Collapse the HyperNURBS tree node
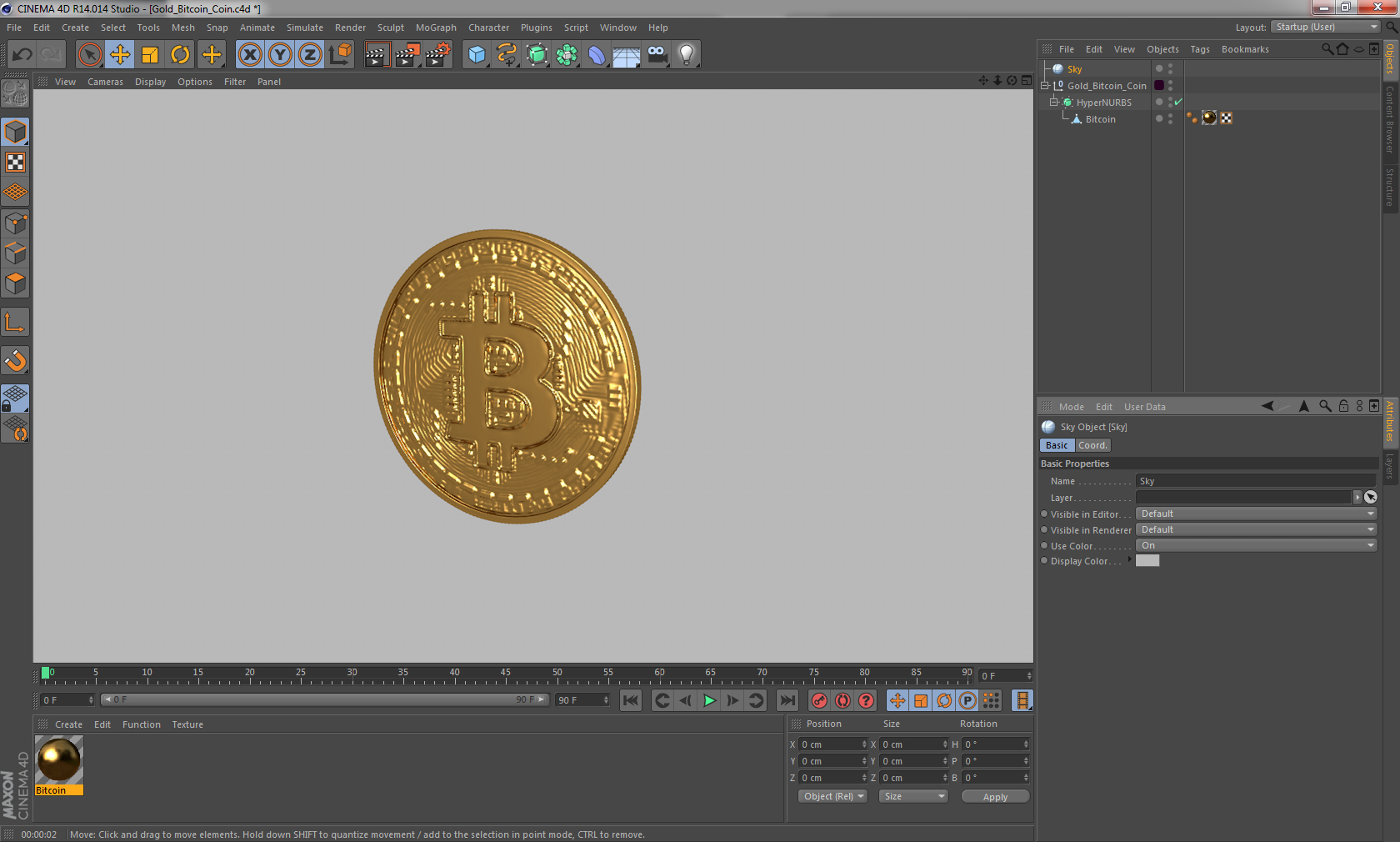Viewport: 1400px width, 842px height. (x=1054, y=102)
